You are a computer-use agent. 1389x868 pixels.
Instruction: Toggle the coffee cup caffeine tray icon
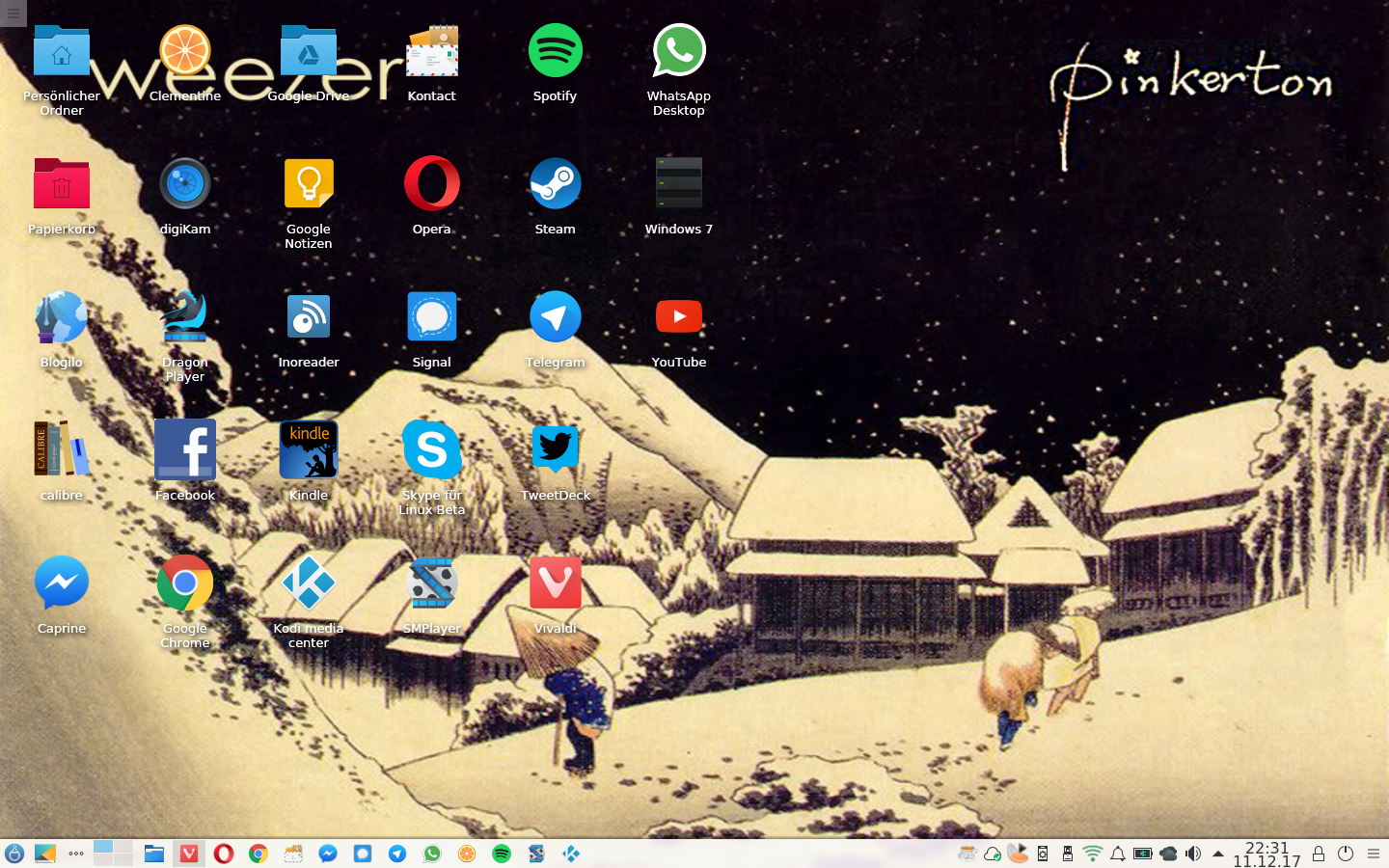[967, 854]
